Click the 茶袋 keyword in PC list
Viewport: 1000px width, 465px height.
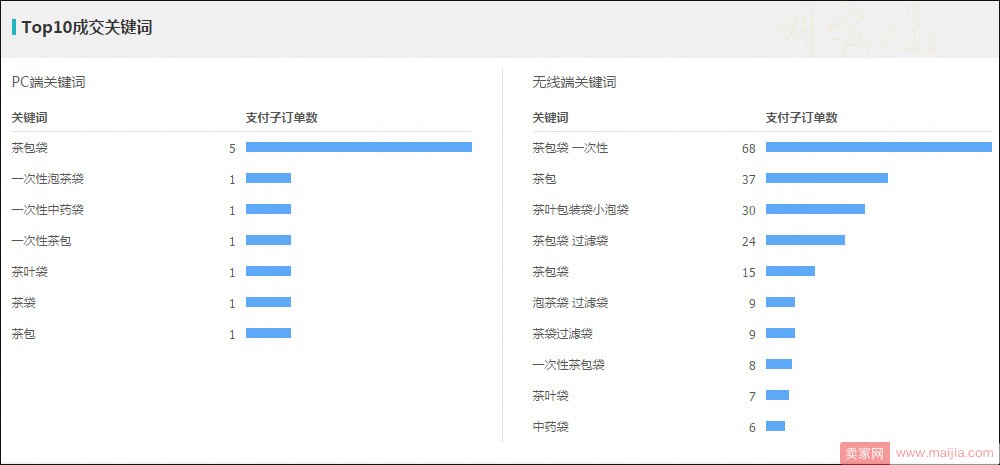pyautogui.click(x=24, y=303)
